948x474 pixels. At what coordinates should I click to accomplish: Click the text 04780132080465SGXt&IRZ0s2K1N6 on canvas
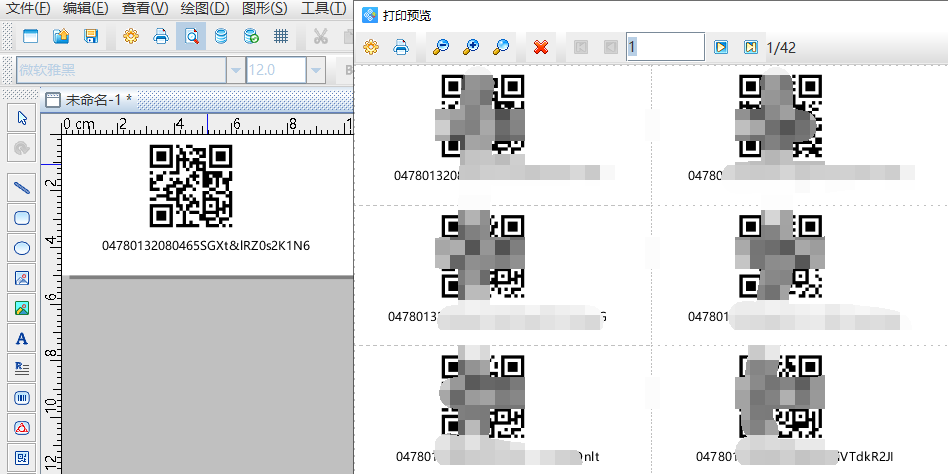[206, 245]
